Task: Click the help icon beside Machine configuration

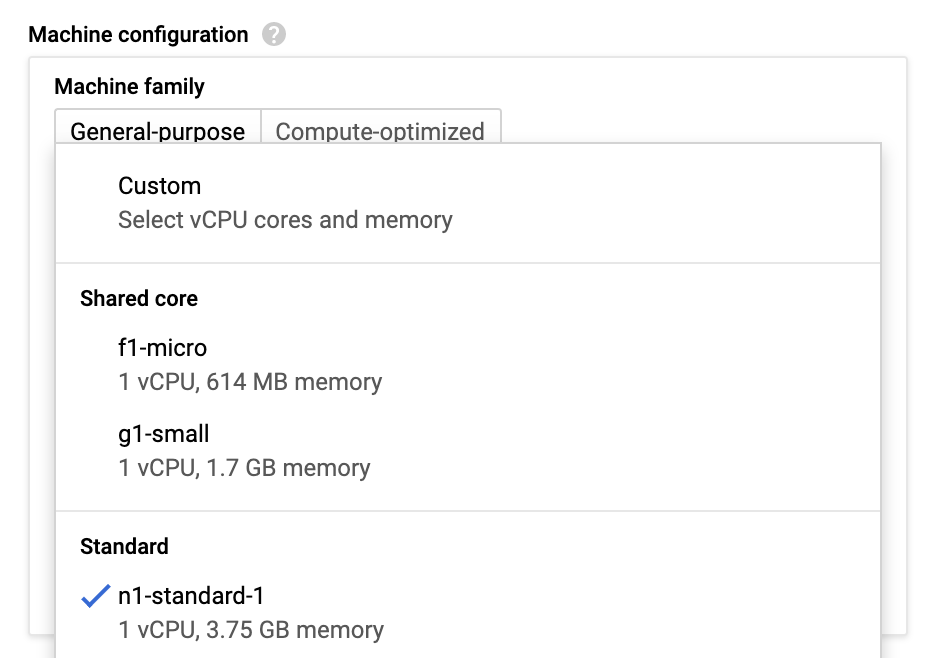Action: click(274, 35)
